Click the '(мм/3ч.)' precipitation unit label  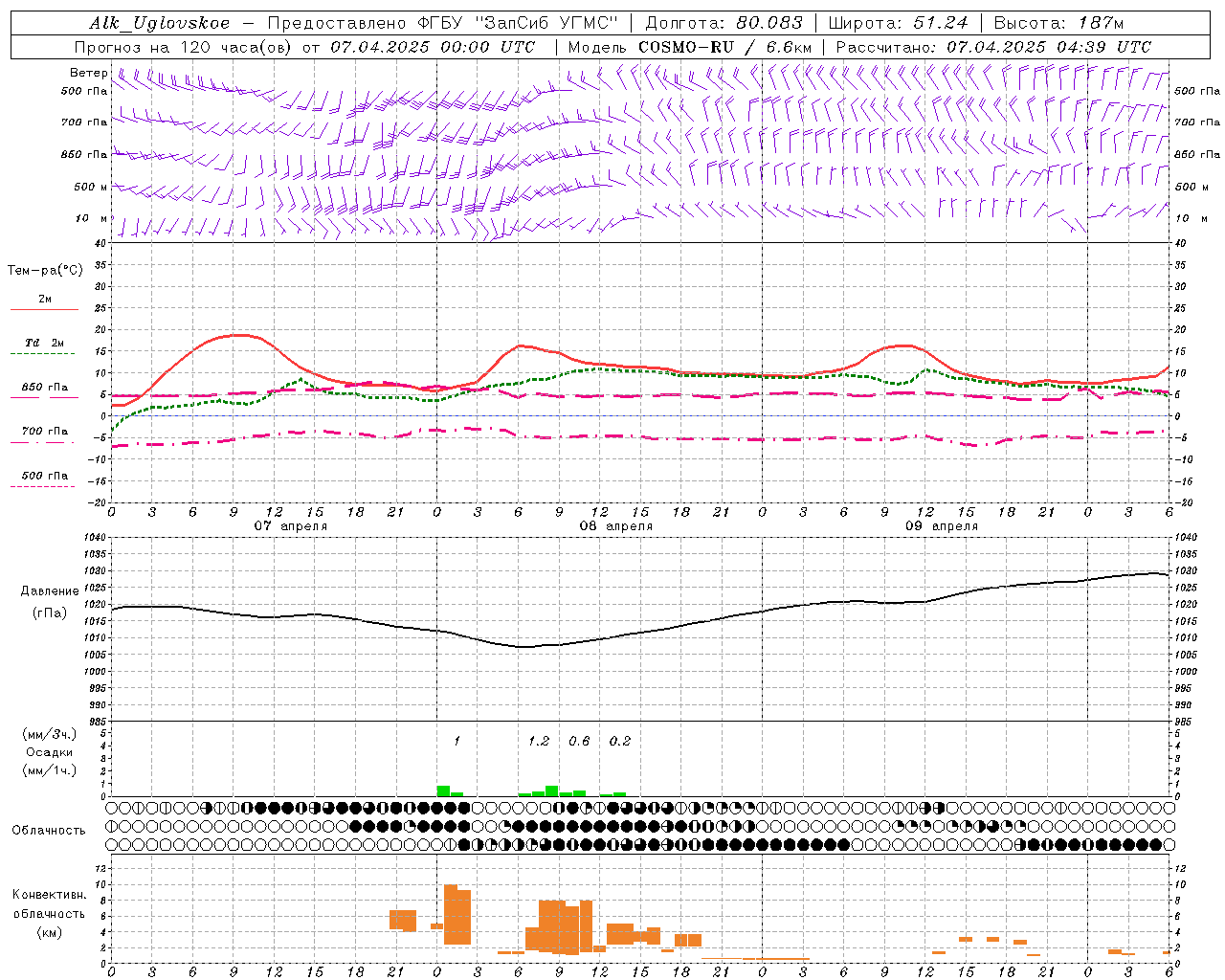coord(50,735)
